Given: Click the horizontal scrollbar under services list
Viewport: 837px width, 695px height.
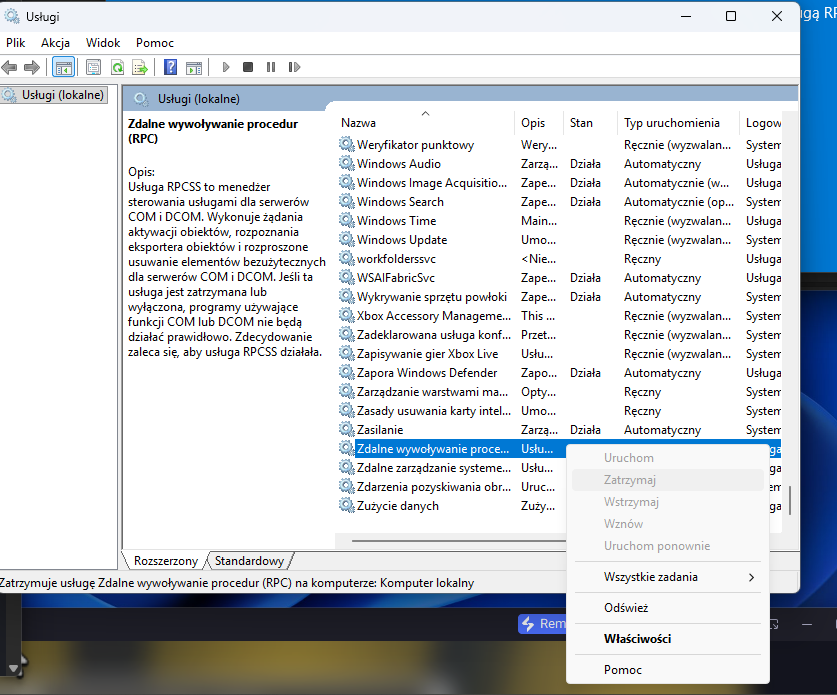Looking at the screenshot, I should point(458,541).
